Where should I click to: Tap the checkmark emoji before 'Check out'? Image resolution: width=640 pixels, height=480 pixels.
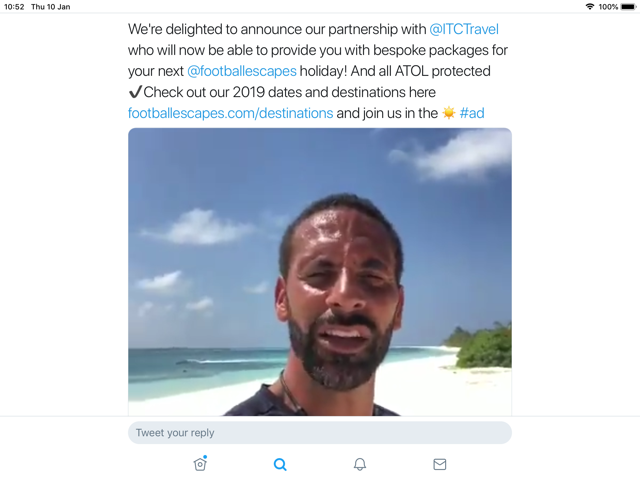135,92
